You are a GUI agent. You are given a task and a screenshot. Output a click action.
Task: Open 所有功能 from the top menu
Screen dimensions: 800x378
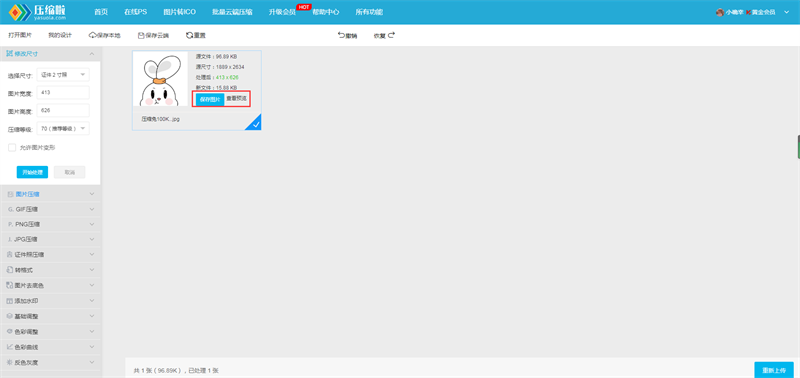click(369, 12)
